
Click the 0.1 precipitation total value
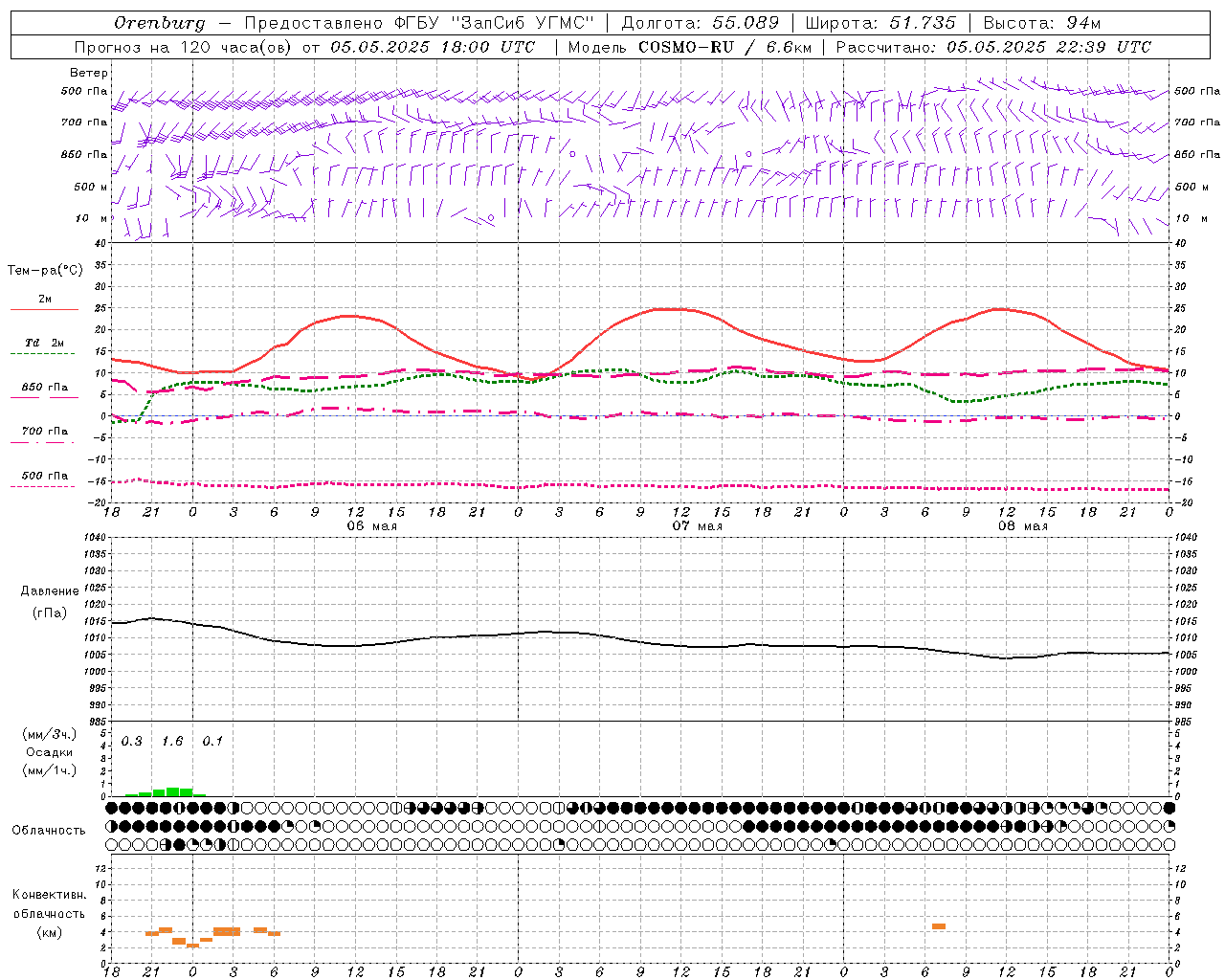point(212,742)
